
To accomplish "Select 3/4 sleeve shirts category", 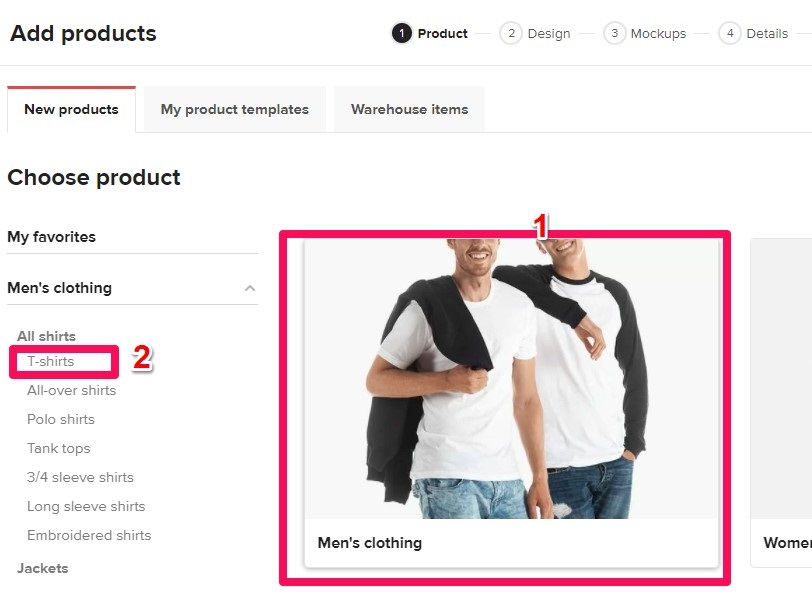I will point(80,477).
